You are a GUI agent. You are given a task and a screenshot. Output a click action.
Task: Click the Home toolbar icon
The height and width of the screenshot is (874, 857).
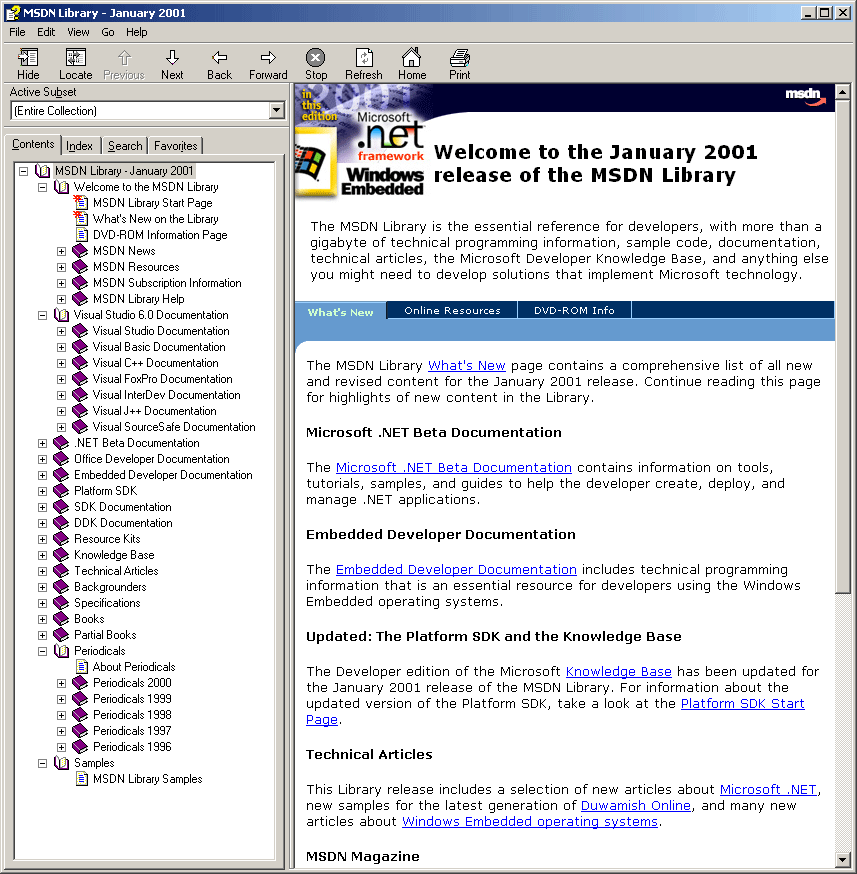pyautogui.click(x=412, y=57)
